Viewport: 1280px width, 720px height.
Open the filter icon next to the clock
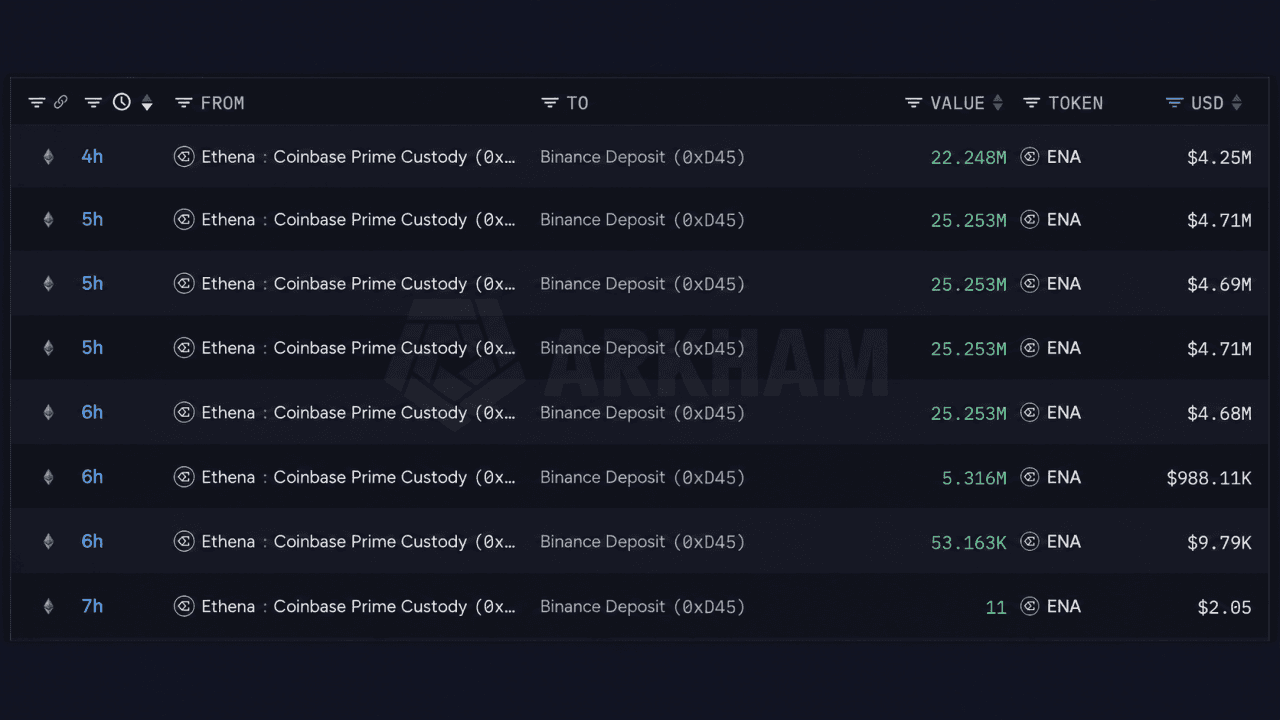click(x=93, y=102)
